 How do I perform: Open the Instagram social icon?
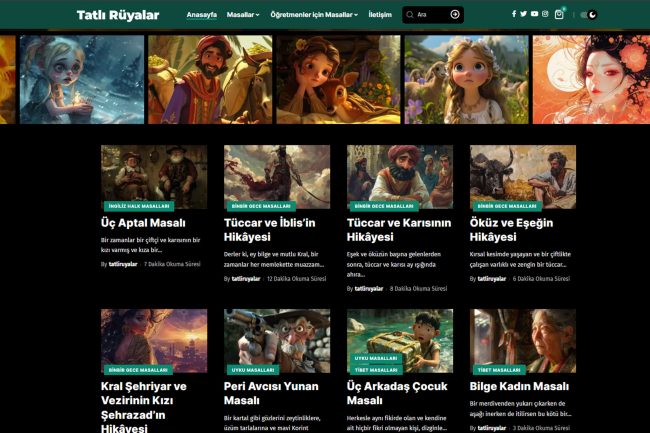pos(544,14)
